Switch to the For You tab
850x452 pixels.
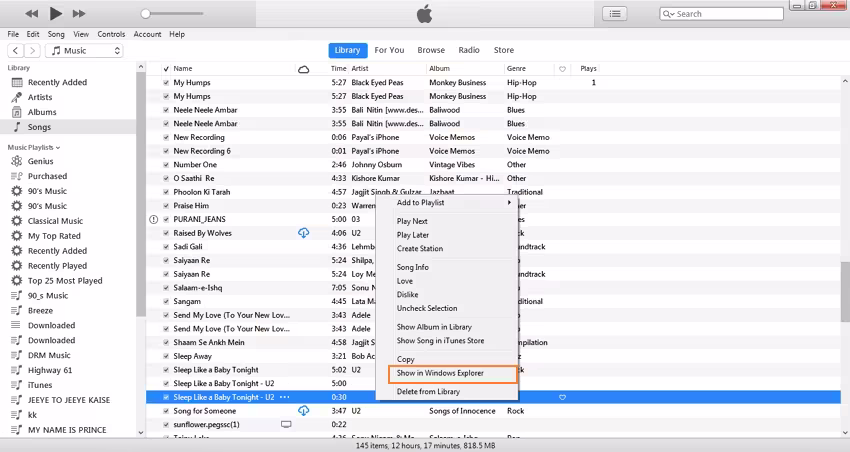click(x=389, y=50)
